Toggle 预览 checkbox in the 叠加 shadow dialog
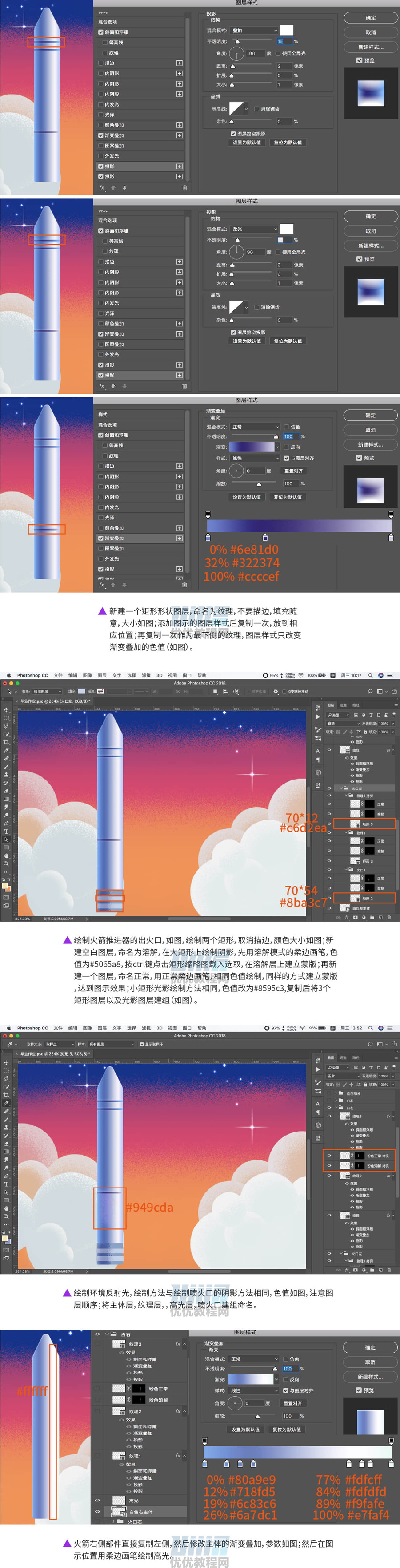The width and height of the screenshot is (400, 1568). click(x=359, y=60)
